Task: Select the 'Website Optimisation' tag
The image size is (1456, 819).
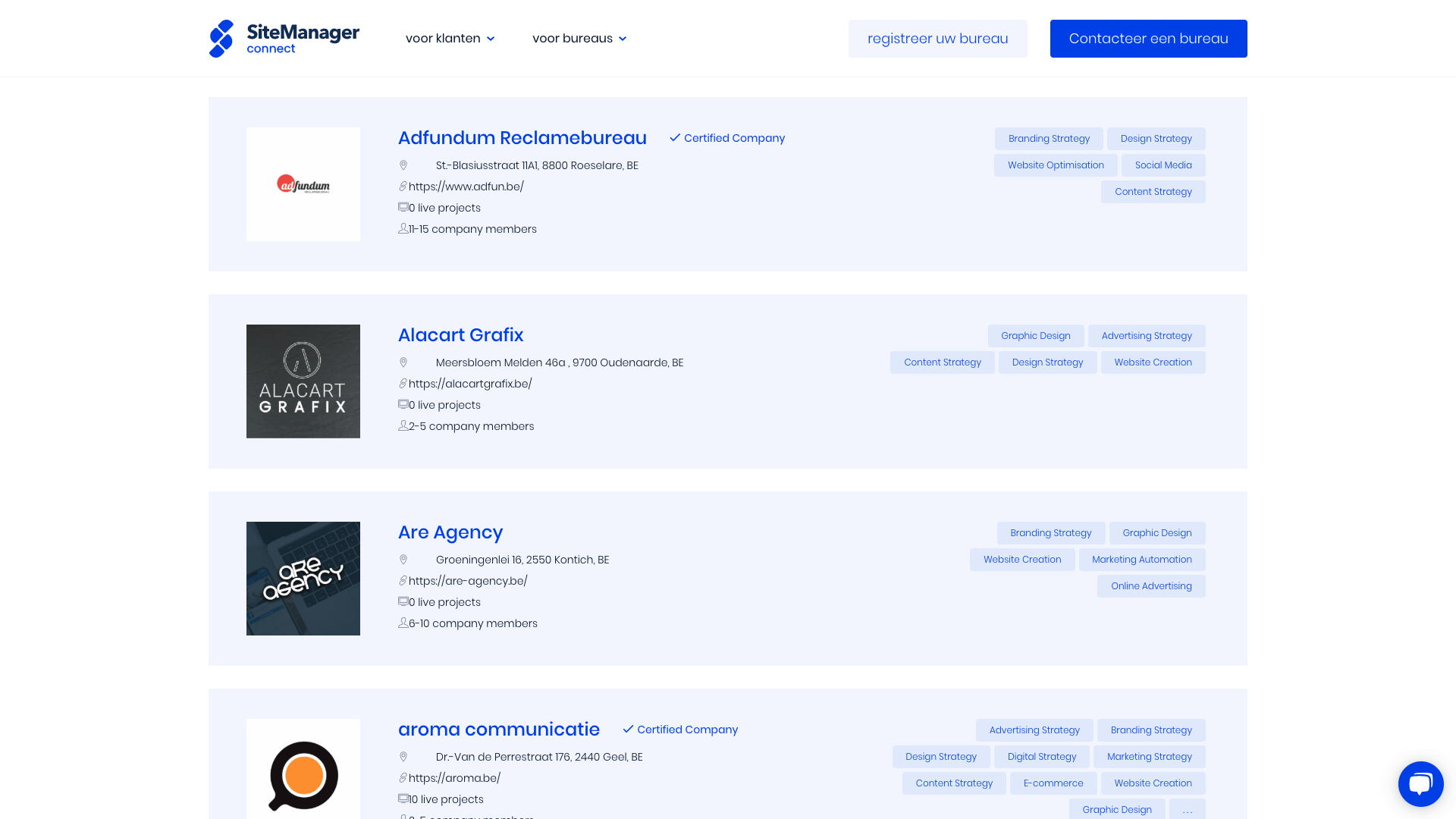Action: point(1056,165)
